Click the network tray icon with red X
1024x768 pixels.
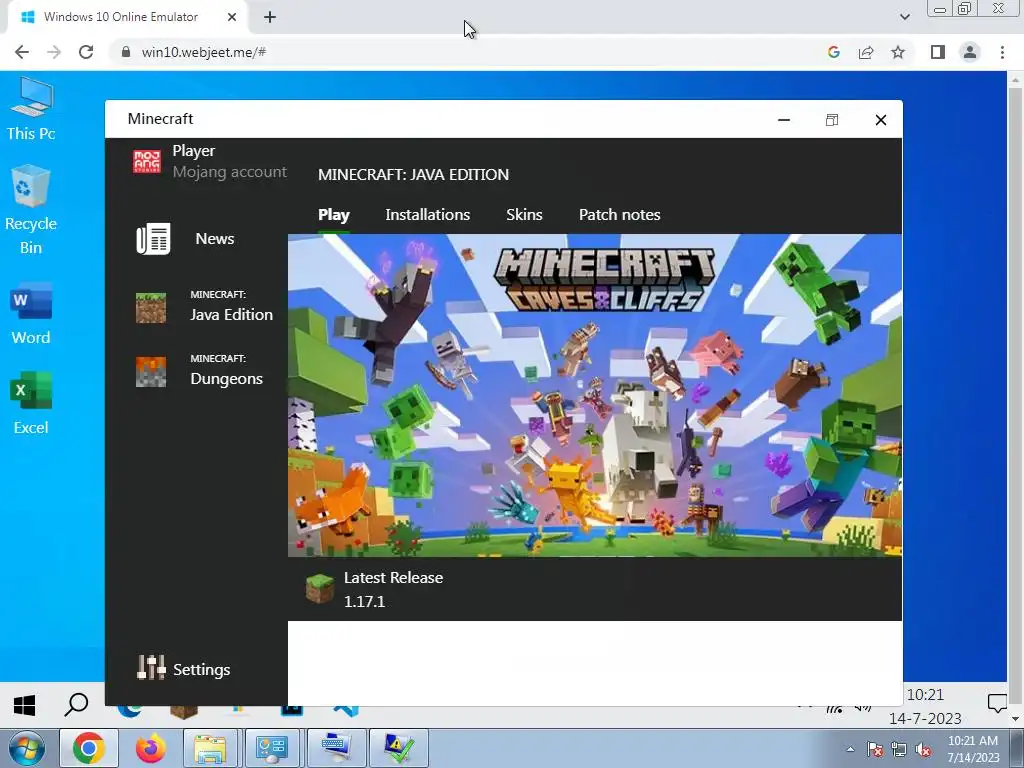tap(899, 750)
